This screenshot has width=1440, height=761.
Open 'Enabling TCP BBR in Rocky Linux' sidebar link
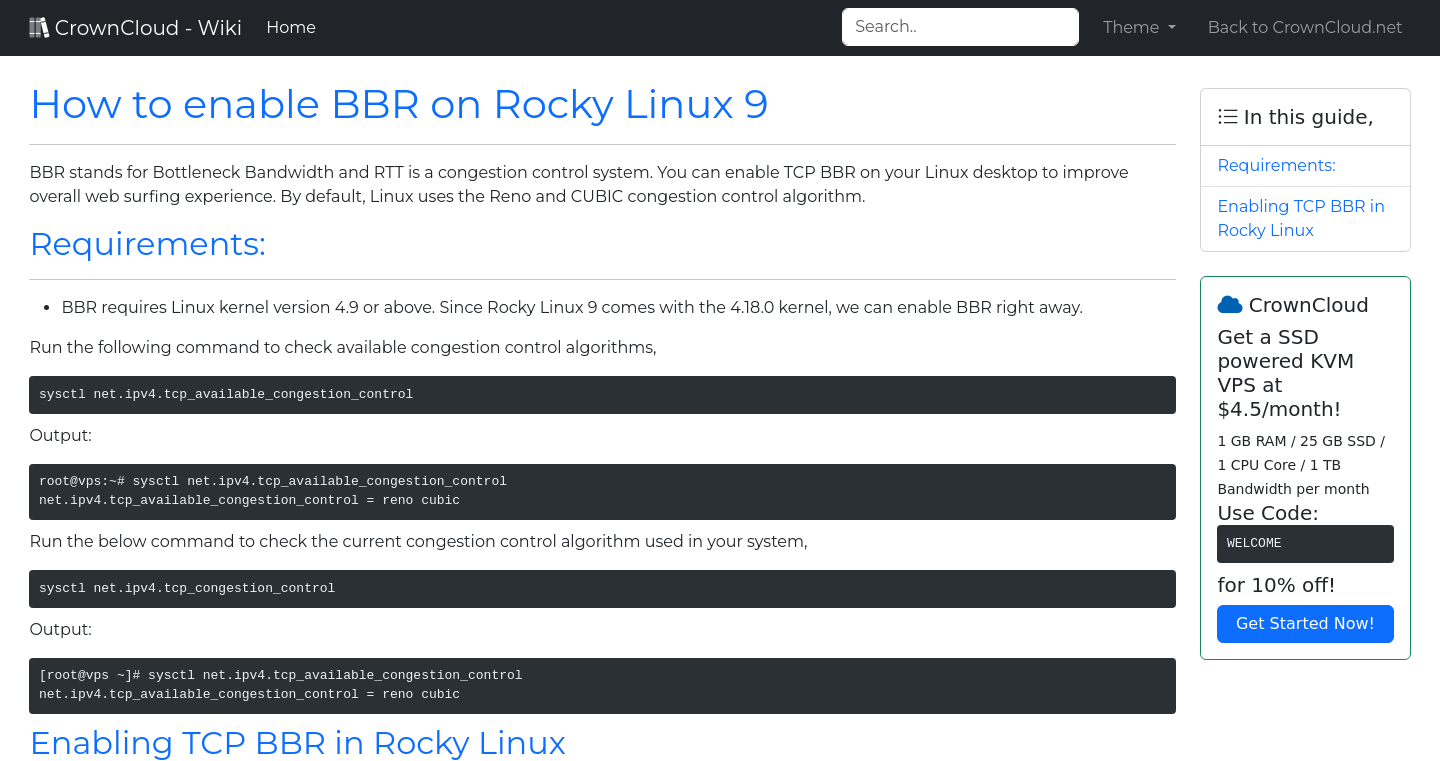point(1301,218)
